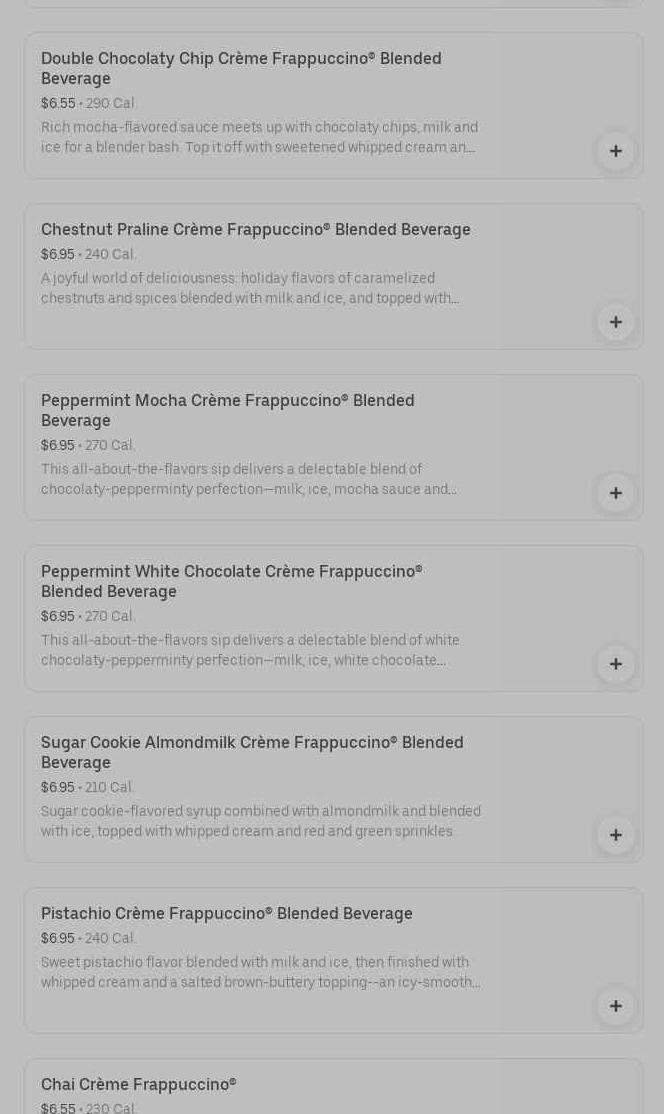Click the $6.95 · 210 Cal. price line
The image size is (664, 1114).
[88, 787]
